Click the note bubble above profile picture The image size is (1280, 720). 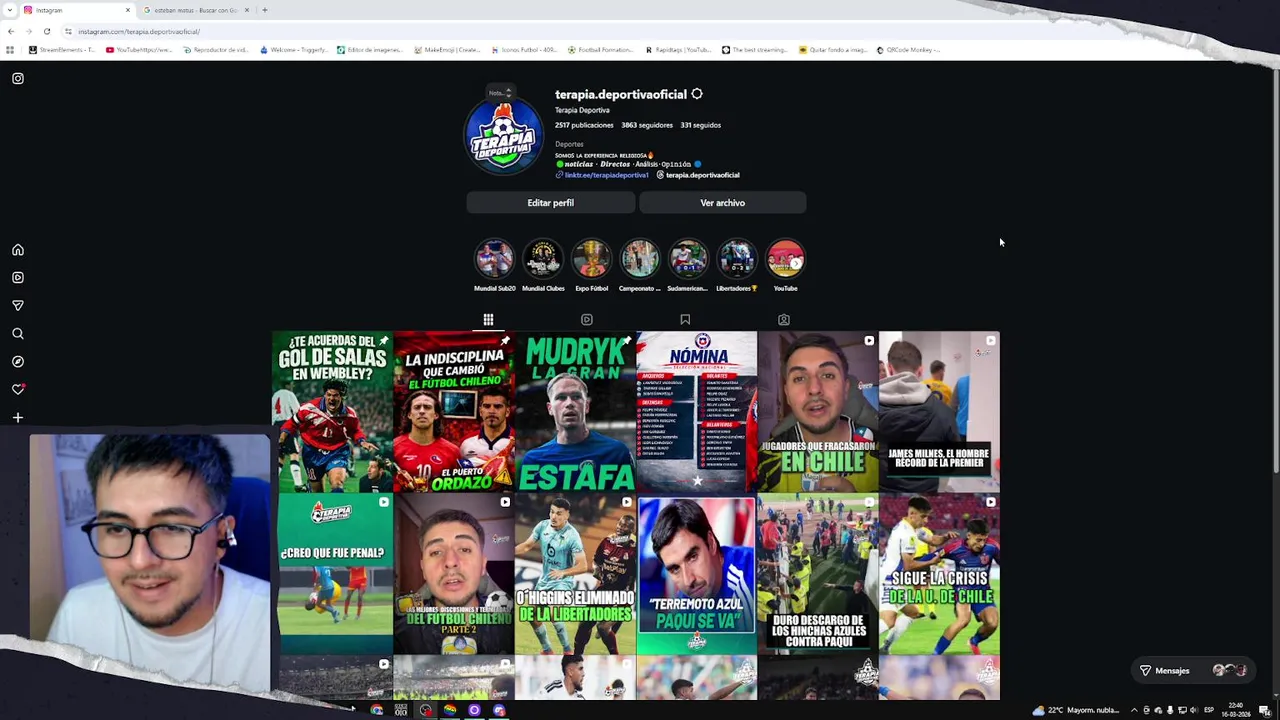[500, 93]
